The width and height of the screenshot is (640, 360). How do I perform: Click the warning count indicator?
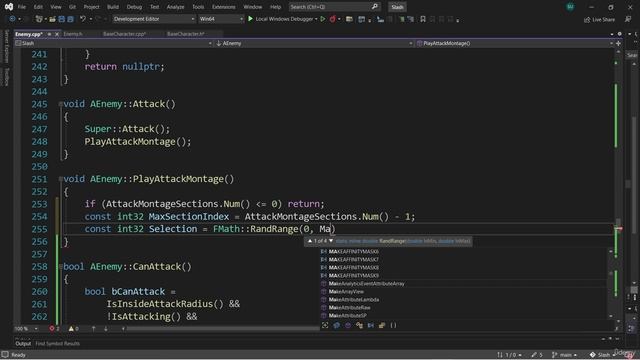tap(73, 329)
